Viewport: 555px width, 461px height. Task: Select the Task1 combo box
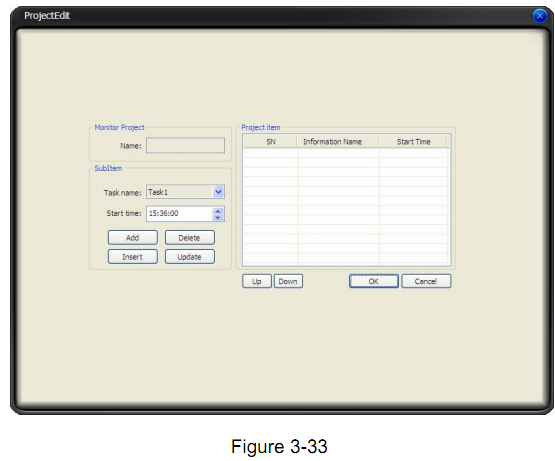(x=185, y=192)
